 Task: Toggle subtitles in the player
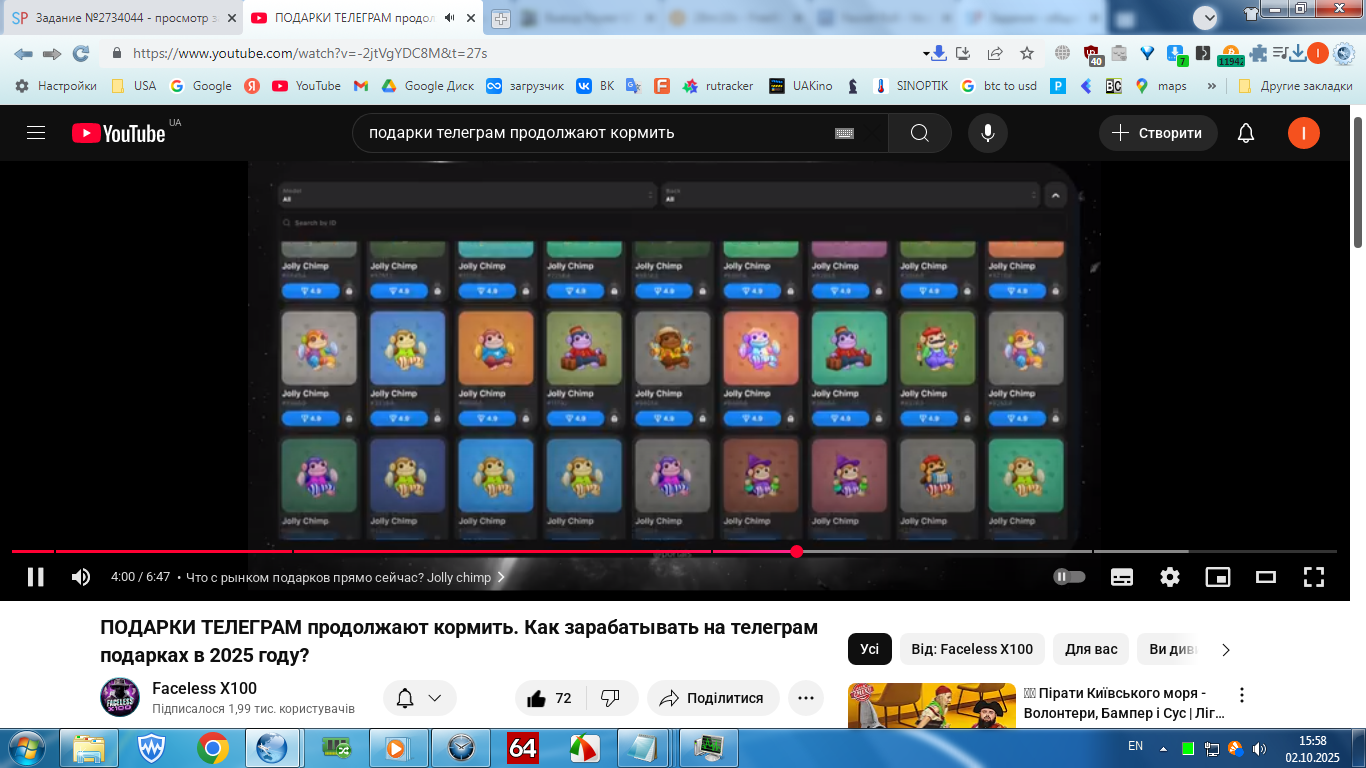point(1122,577)
